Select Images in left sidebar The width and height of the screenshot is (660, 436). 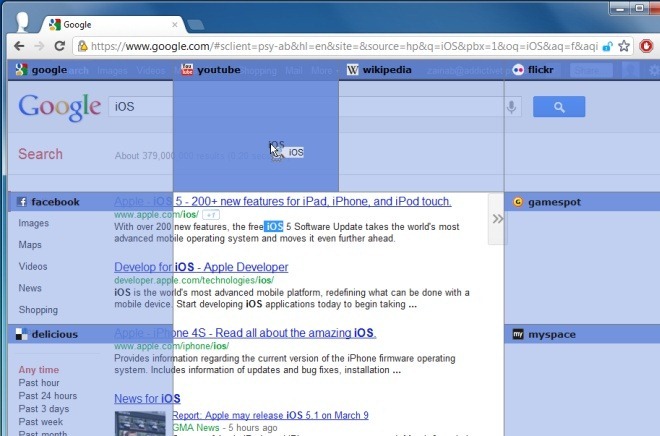point(34,223)
